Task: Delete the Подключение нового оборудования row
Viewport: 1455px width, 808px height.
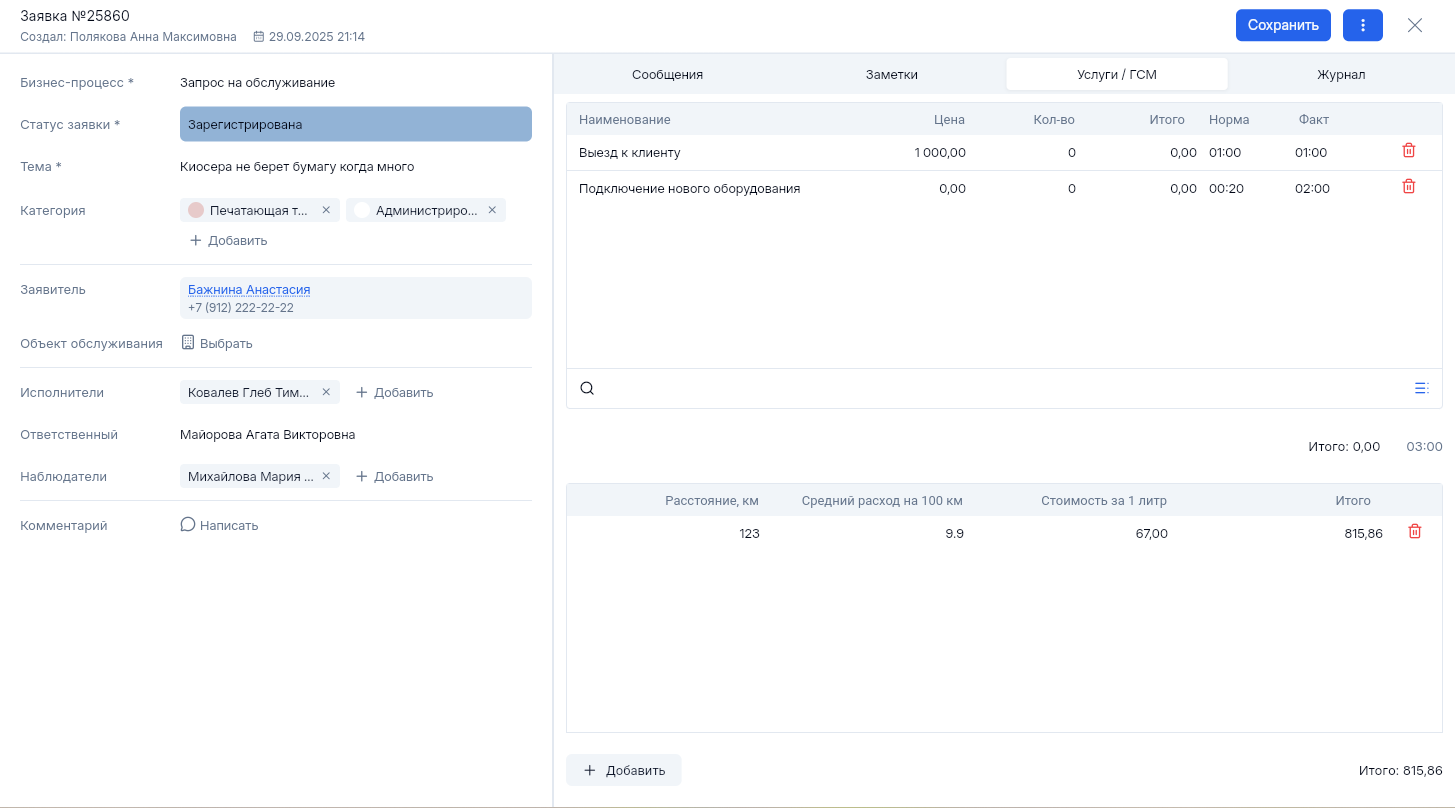Action: pyautogui.click(x=1408, y=187)
